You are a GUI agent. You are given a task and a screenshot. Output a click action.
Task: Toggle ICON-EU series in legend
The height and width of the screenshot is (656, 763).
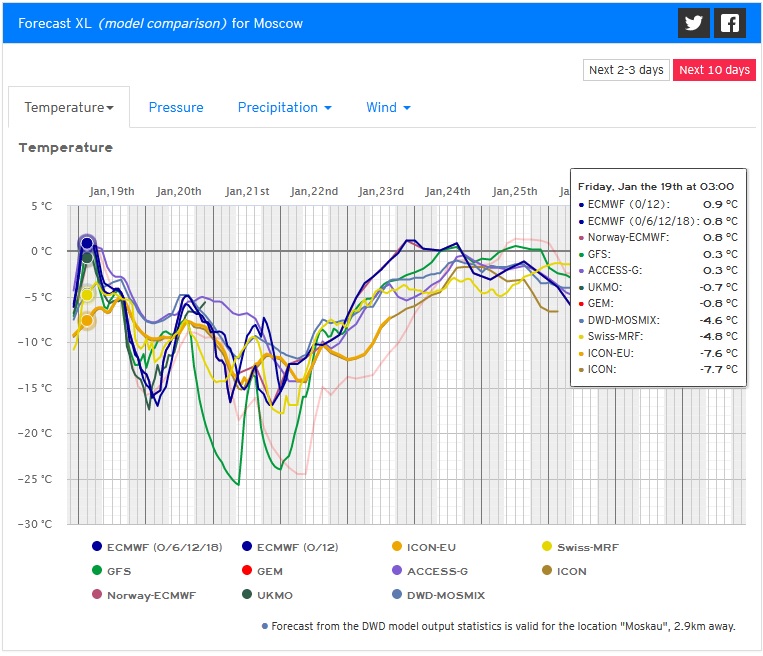pos(424,547)
